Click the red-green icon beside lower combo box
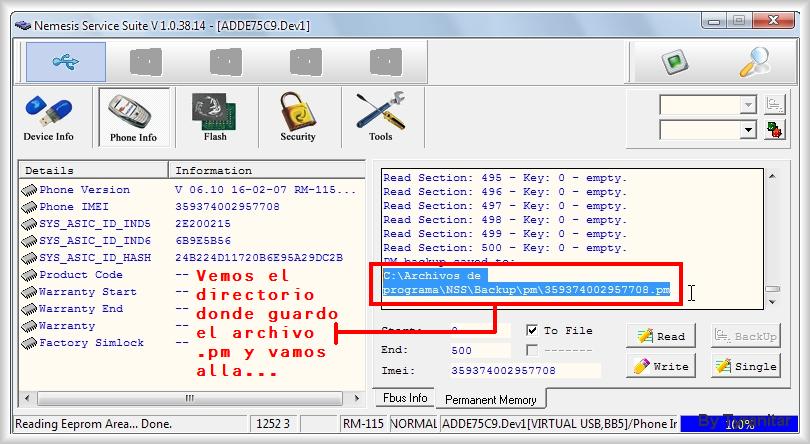This screenshot has width=810, height=444. click(x=775, y=130)
